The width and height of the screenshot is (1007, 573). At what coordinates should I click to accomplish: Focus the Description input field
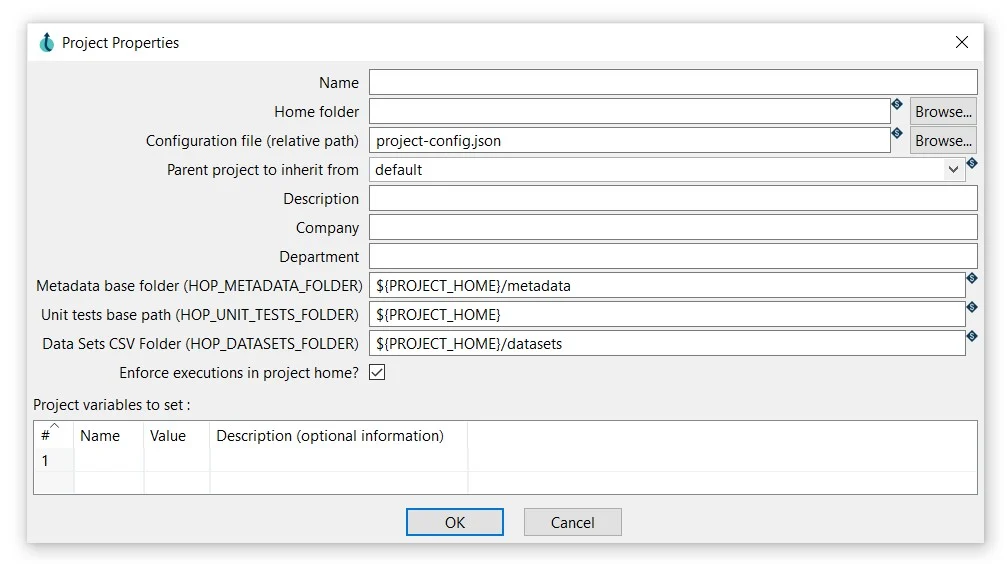click(673, 198)
